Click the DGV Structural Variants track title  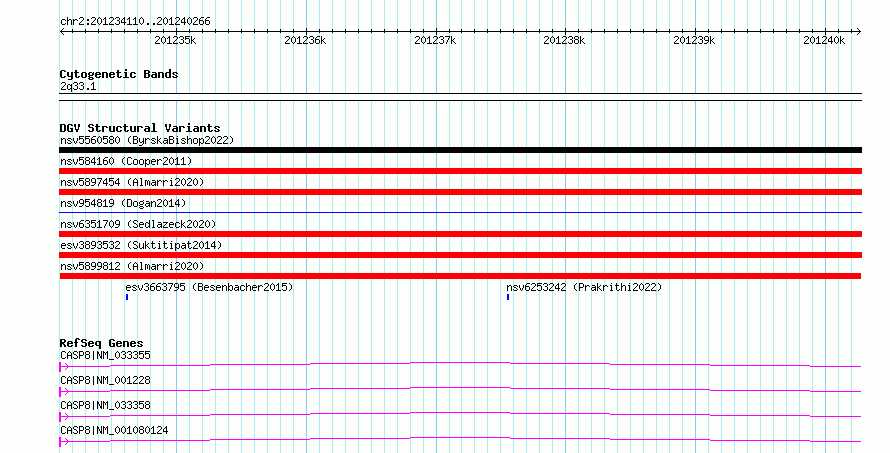(x=140, y=128)
